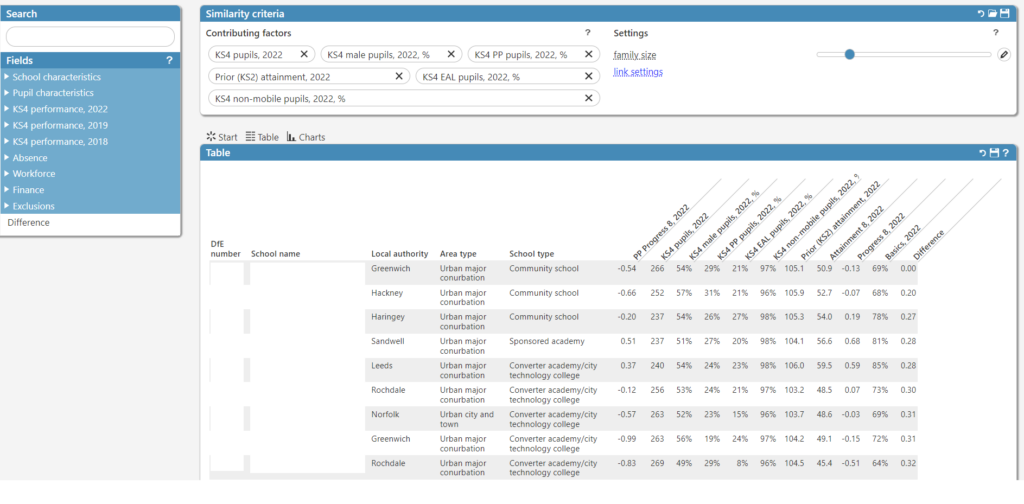Click the pencil edit icon beside family size
Image resolution: width=1024 pixels, height=504 pixels.
pos(1004,55)
